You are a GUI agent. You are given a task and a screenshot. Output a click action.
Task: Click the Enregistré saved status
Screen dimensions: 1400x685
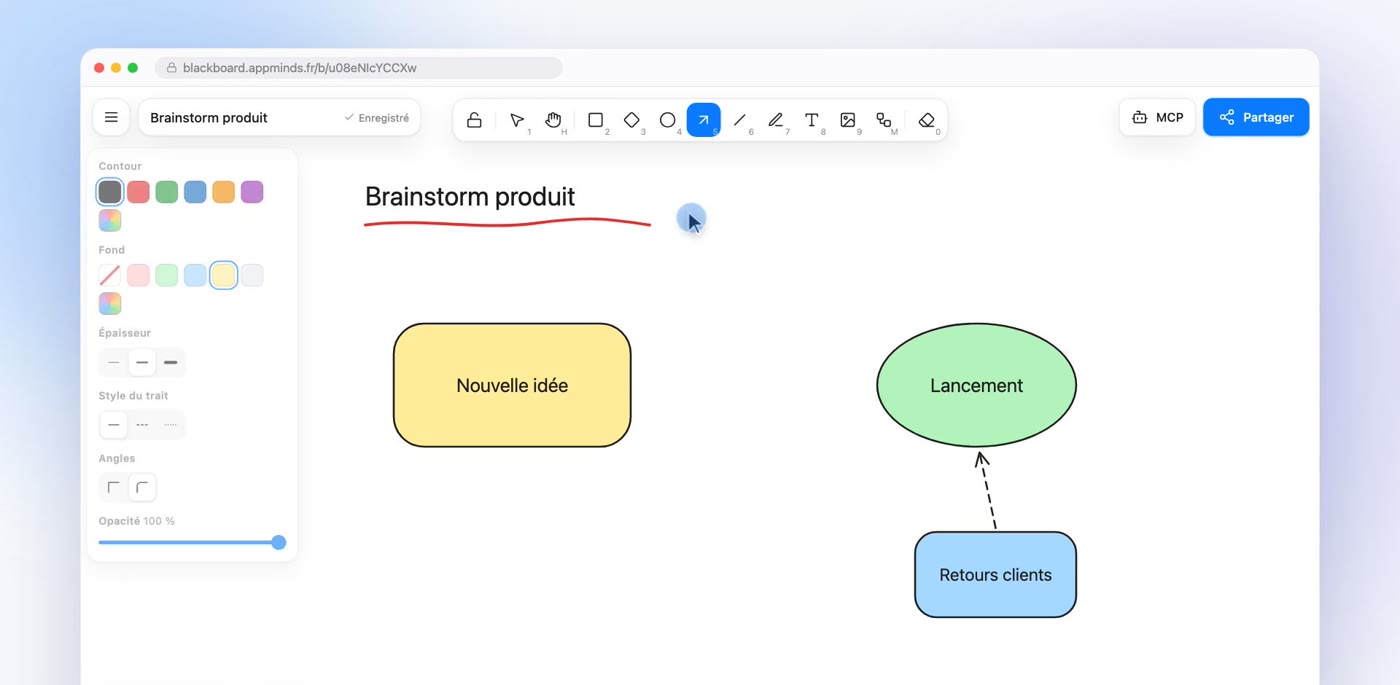(376, 118)
